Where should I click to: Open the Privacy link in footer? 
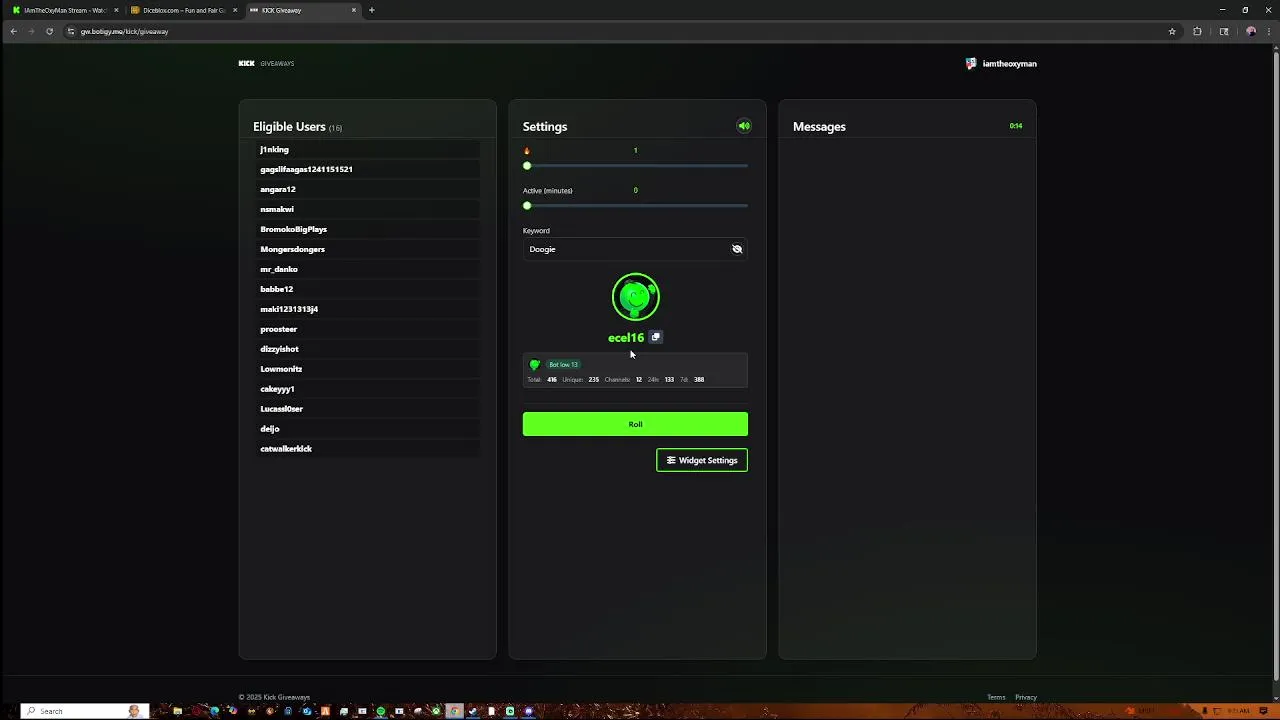pyautogui.click(x=1026, y=697)
